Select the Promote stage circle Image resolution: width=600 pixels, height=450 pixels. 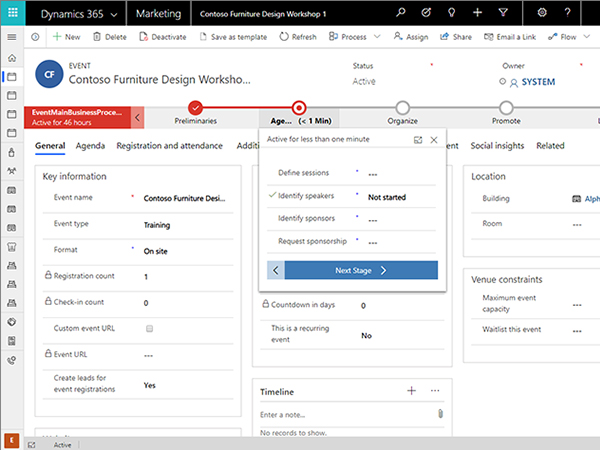[506, 108]
